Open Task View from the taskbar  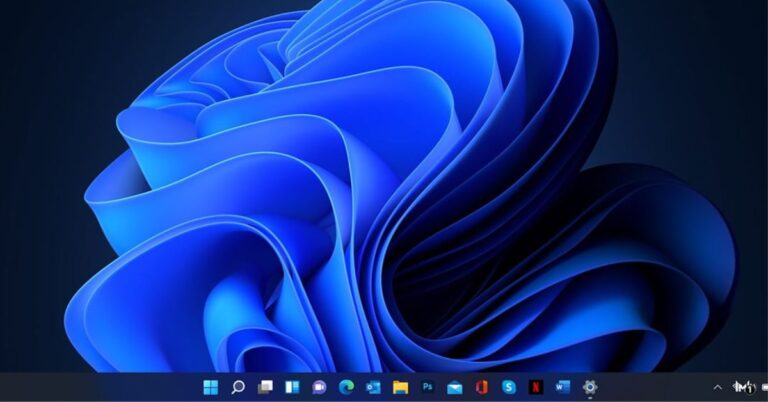click(x=265, y=387)
